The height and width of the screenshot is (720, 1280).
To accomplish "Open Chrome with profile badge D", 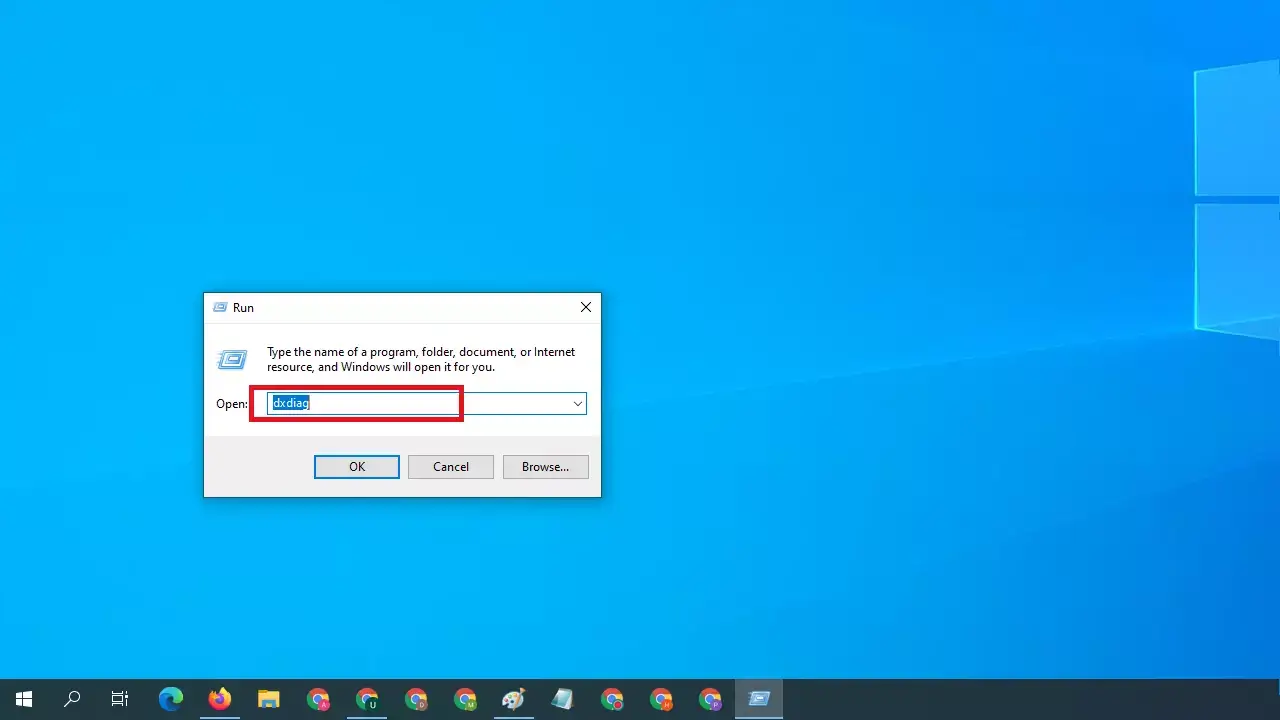I will (416, 699).
